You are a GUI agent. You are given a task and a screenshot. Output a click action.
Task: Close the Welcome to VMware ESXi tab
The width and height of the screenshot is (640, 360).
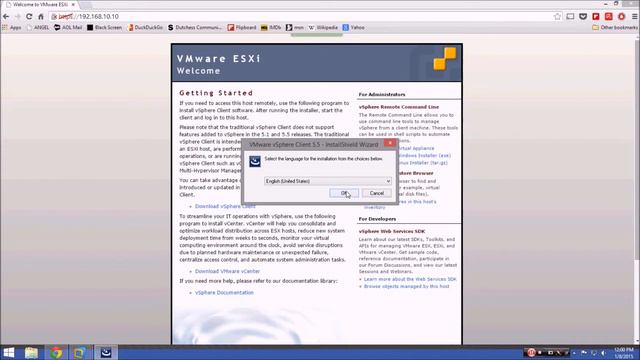pos(73,4)
